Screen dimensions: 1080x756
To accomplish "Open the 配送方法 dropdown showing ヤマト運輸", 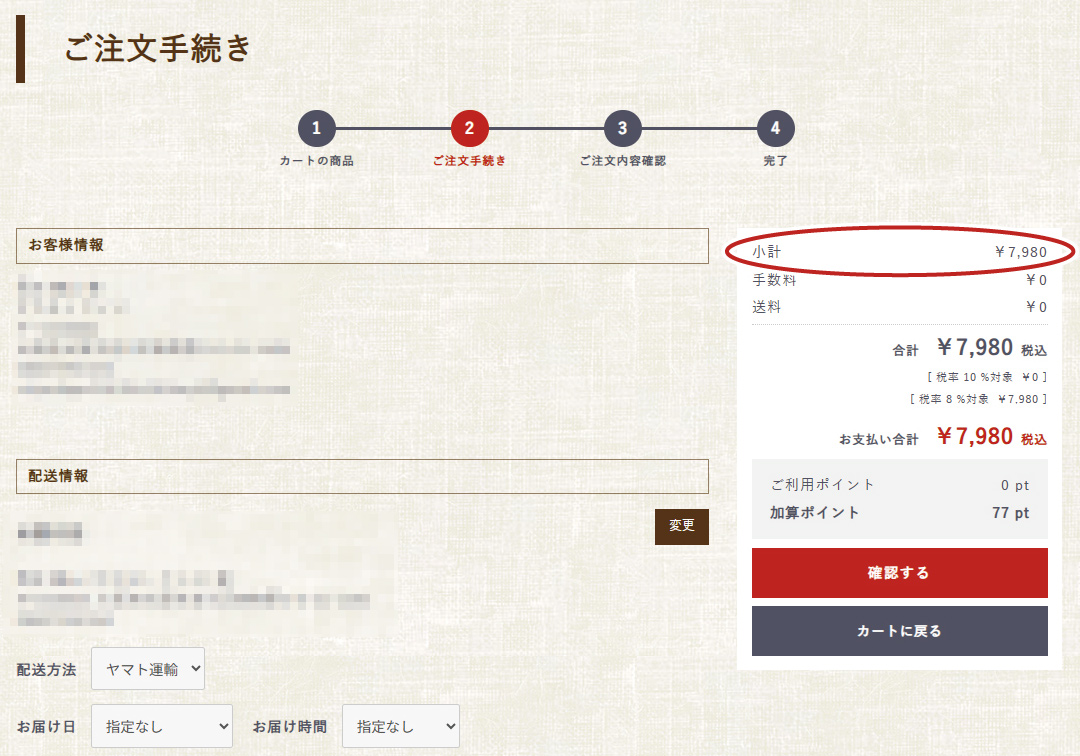I will pyautogui.click(x=148, y=669).
